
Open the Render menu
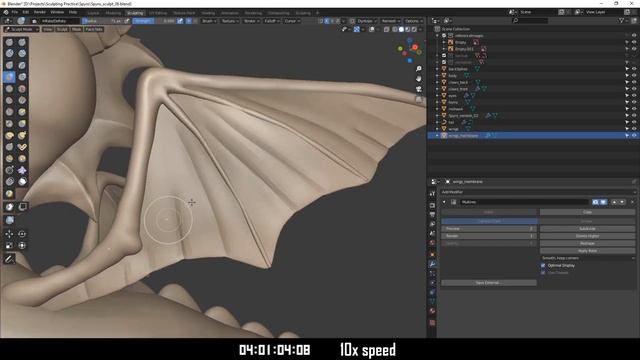40,12
